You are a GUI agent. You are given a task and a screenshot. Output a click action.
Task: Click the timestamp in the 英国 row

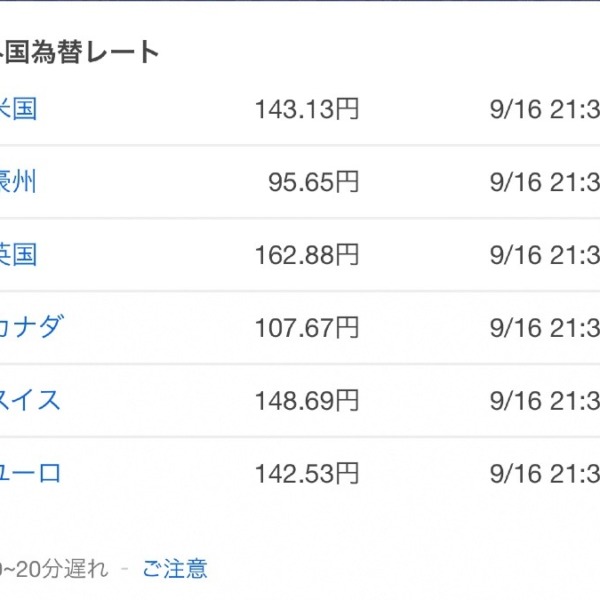point(545,255)
